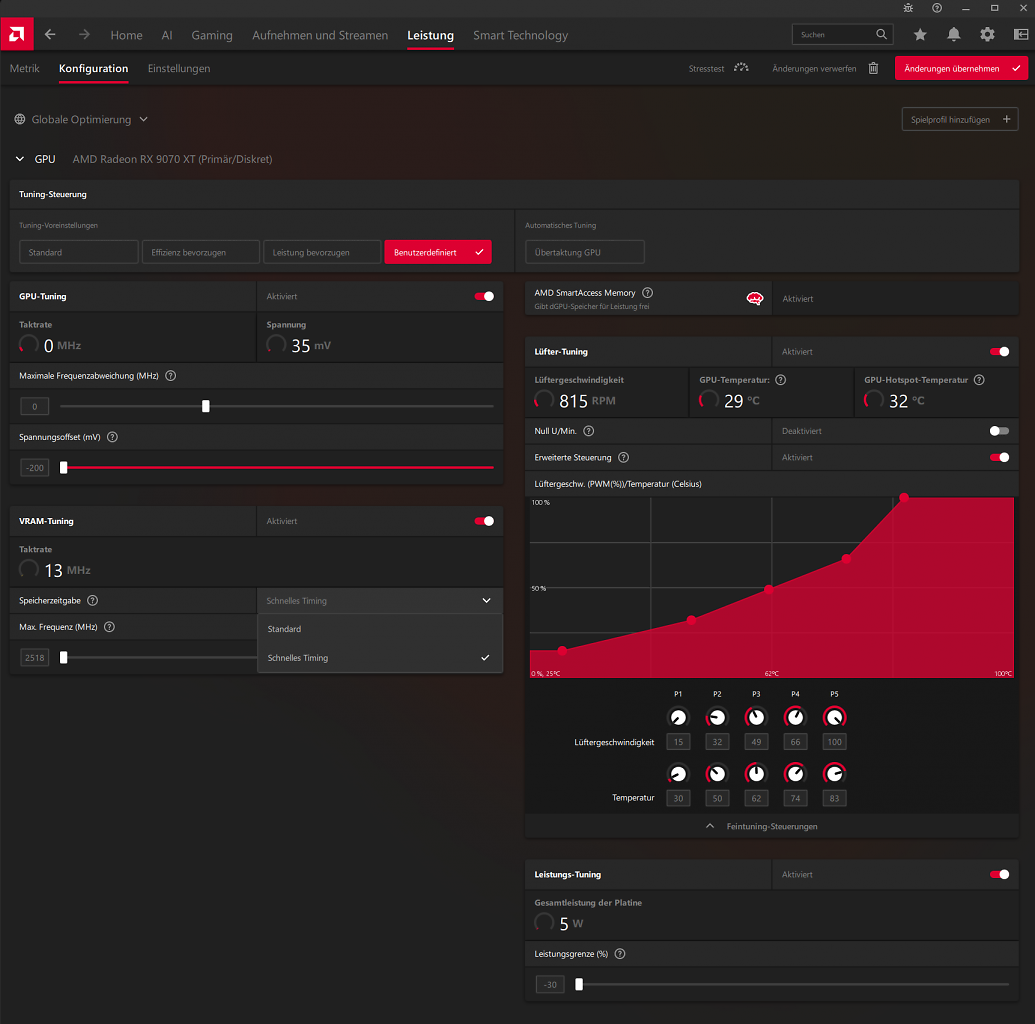
Task: Show help for Spannungsoffset
Action: tap(112, 437)
